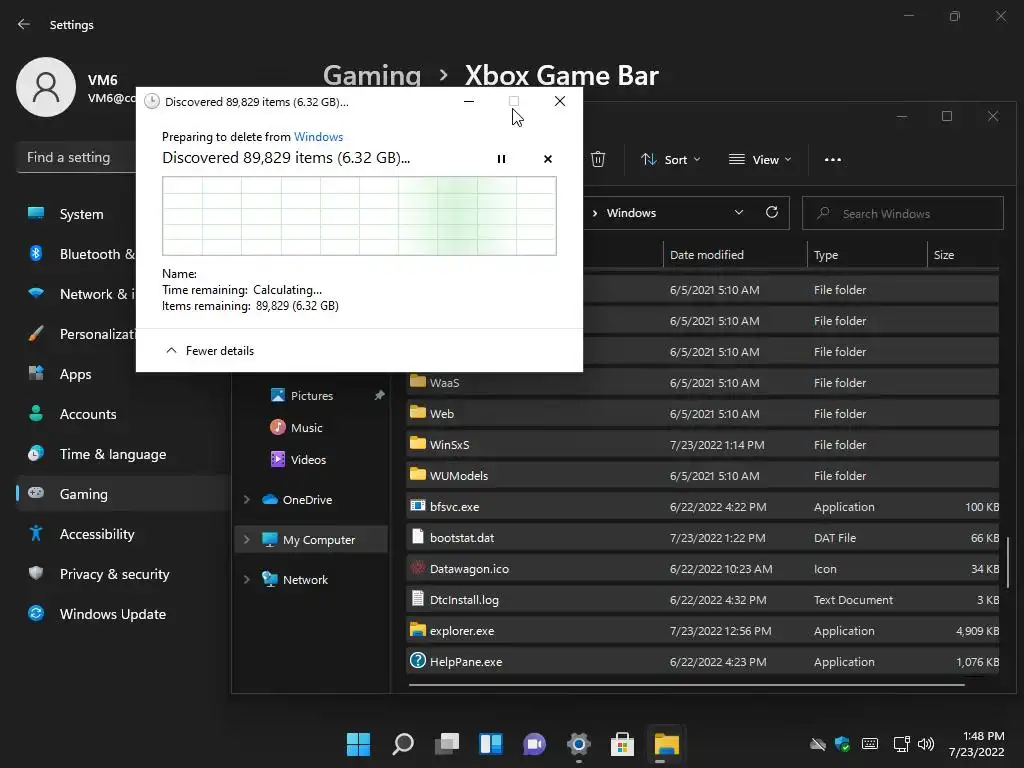Open Widgets from taskbar

tap(490, 744)
